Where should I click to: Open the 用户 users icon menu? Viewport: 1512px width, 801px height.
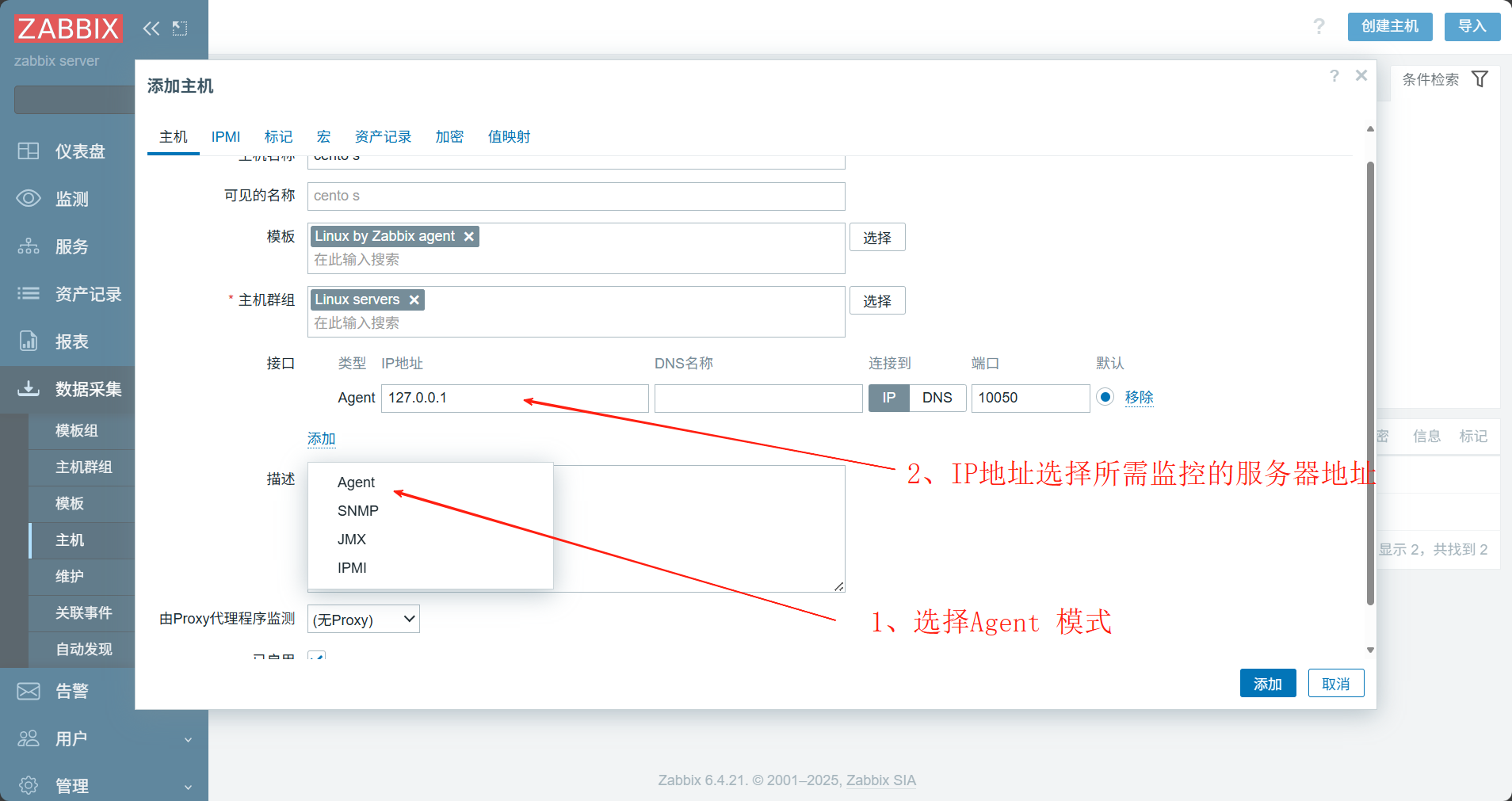29,738
